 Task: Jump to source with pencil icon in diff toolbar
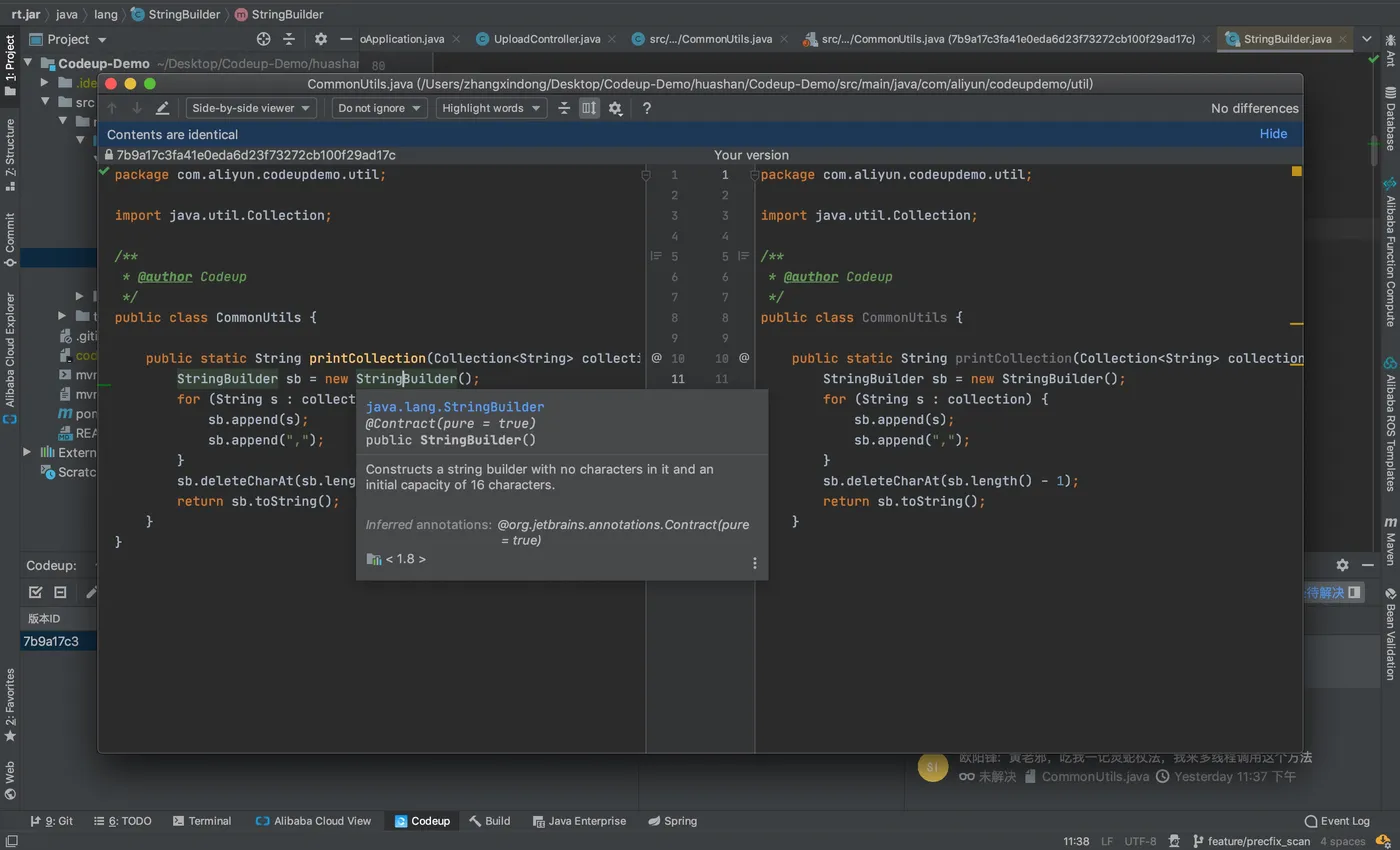point(162,108)
